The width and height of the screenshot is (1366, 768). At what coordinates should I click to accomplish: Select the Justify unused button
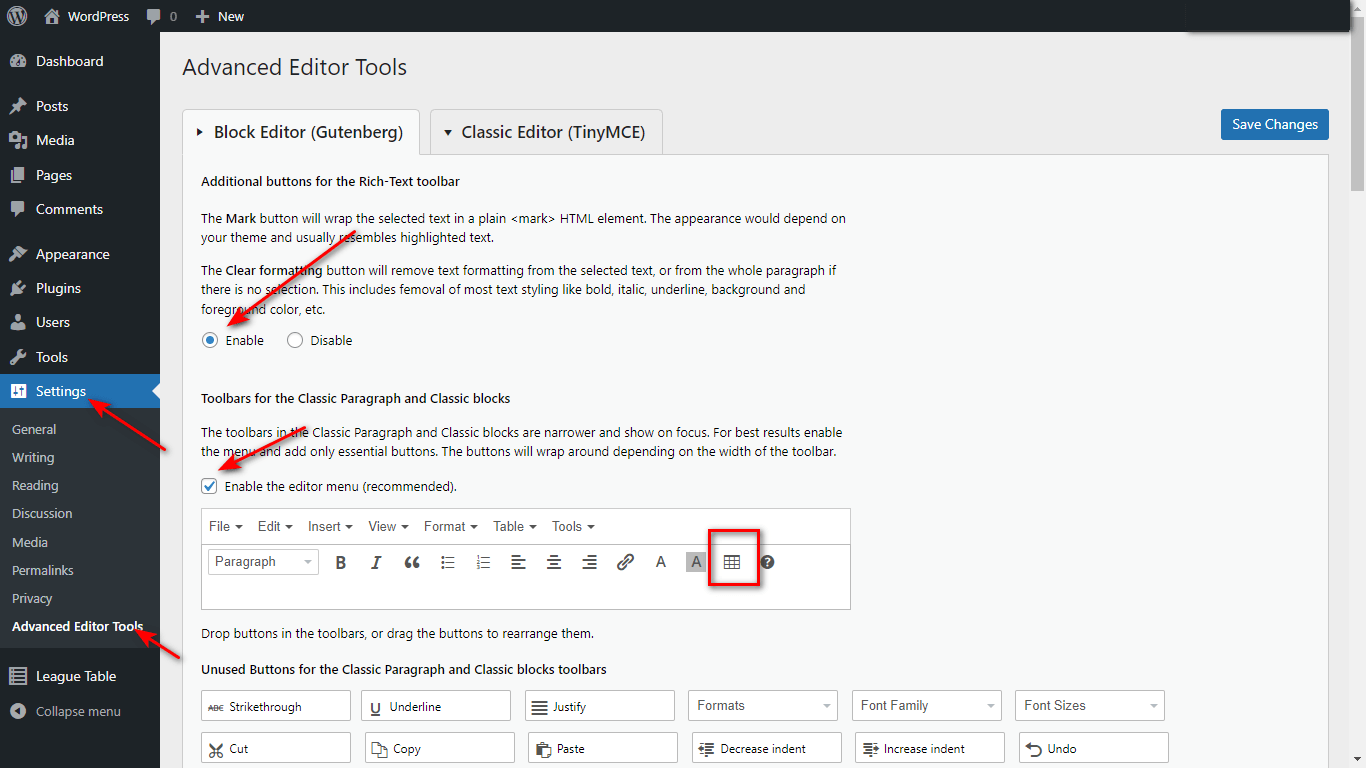tap(600, 706)
